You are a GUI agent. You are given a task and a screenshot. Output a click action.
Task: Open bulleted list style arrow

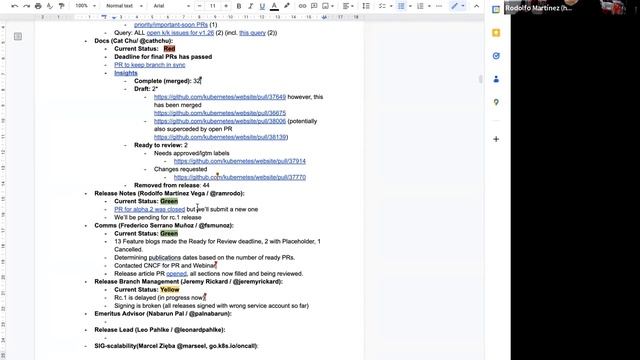(410, 6)
